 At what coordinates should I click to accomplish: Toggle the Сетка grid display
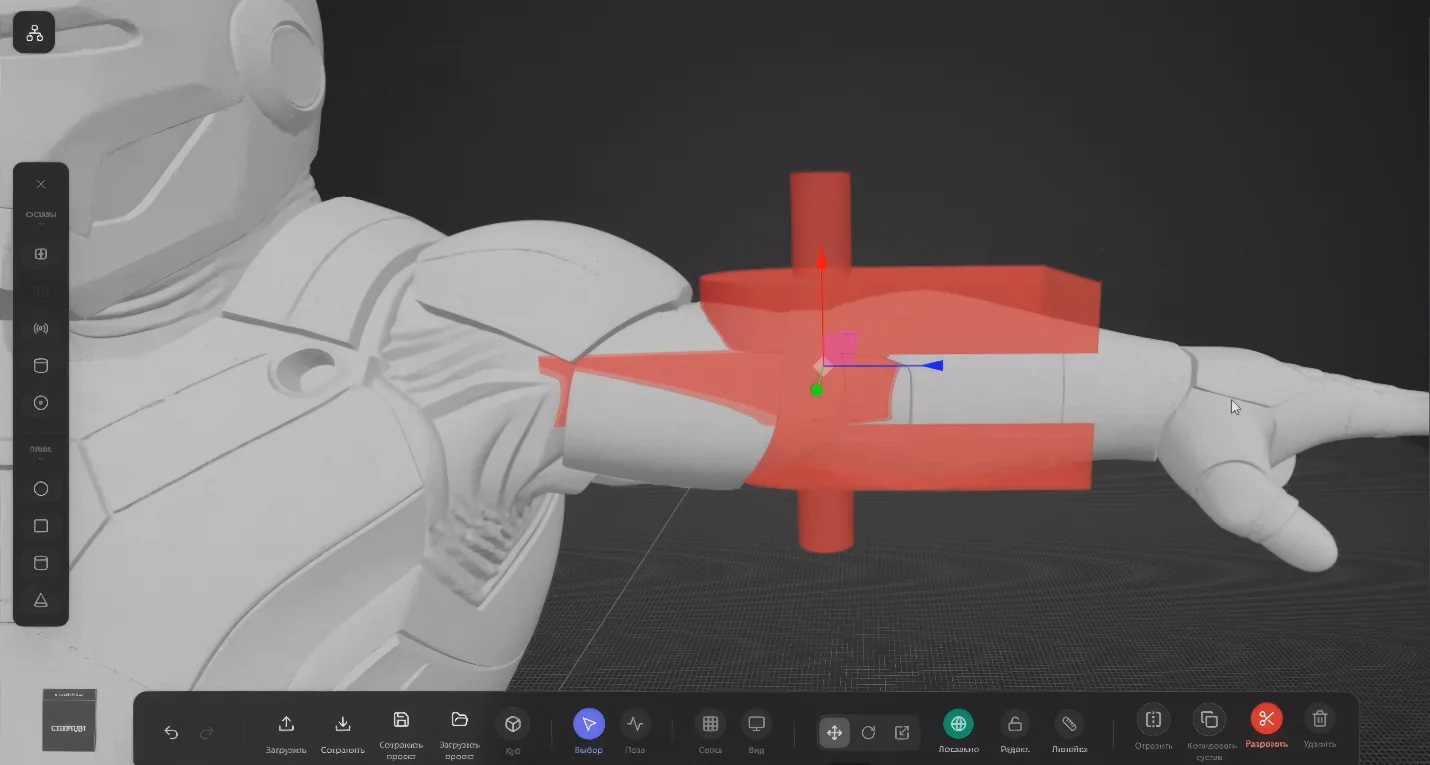[x=710, y=732]
